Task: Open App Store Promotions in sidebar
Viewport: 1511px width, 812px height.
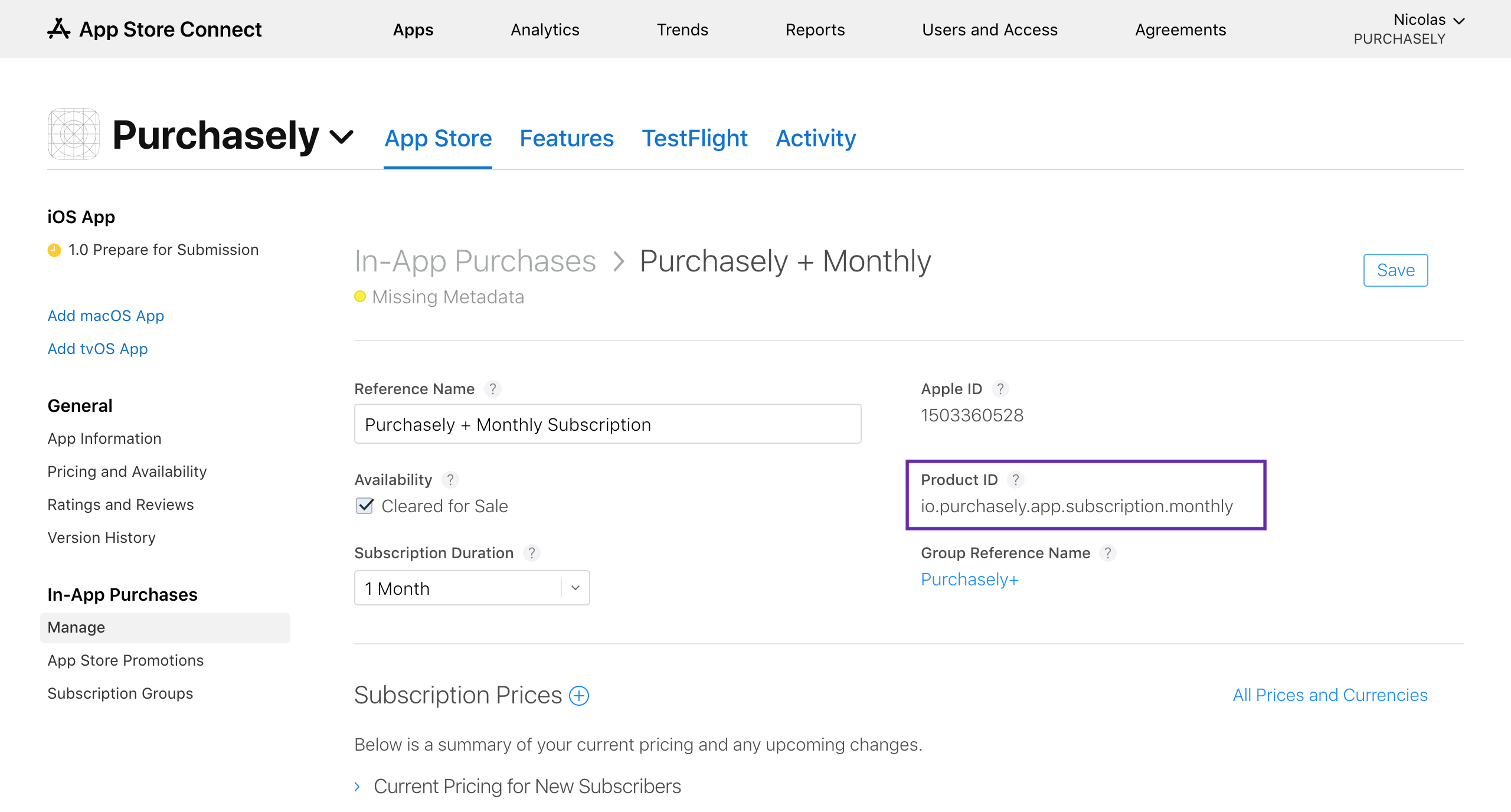Action: point(125,660)
